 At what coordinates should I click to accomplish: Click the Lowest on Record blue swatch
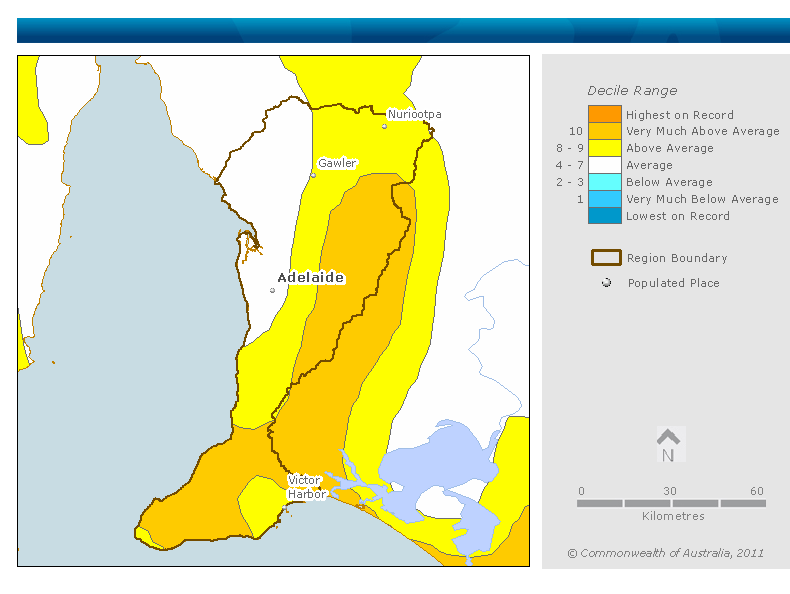(605, 216)
